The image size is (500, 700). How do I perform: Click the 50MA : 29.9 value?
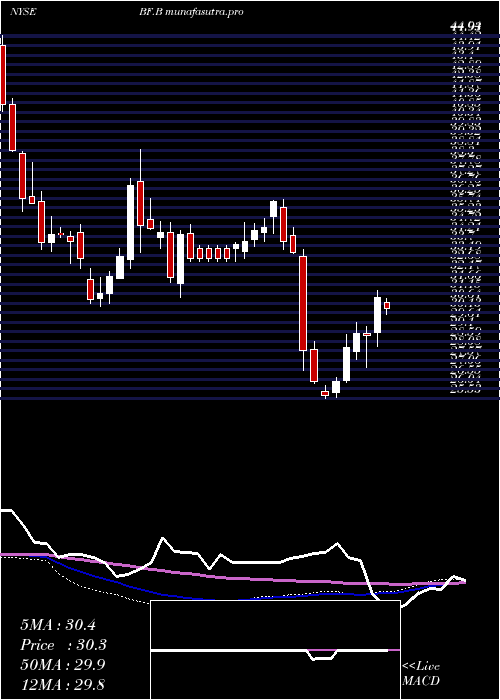click(63, 665)
